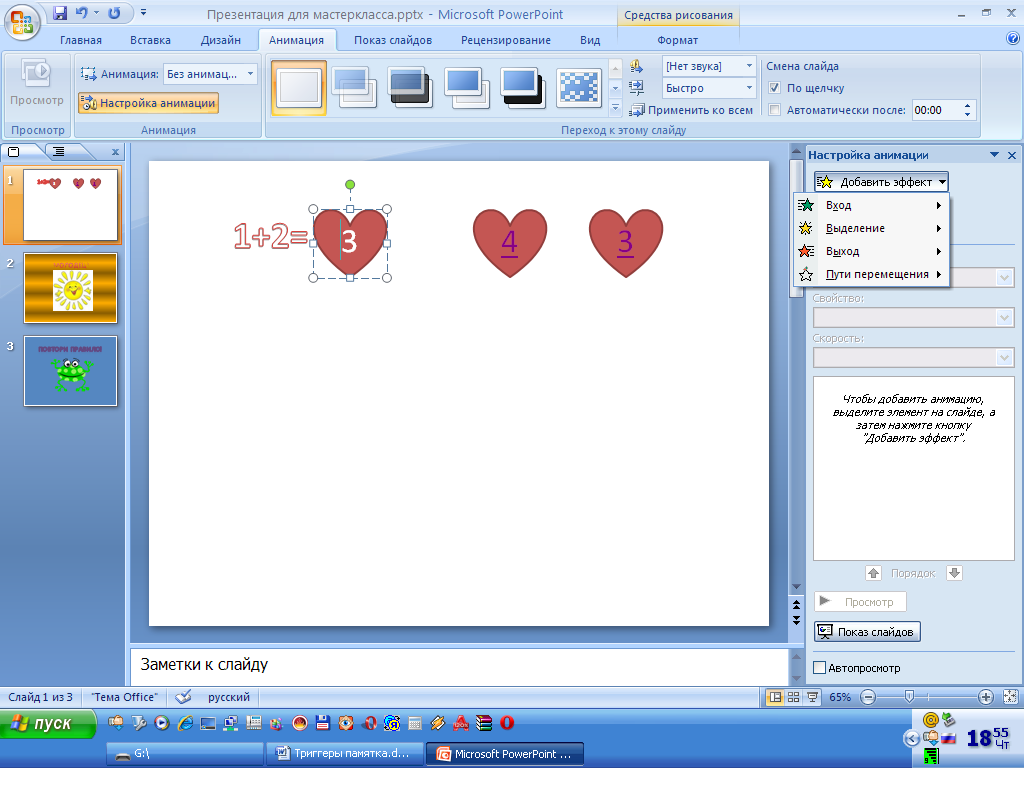Screen dimensions: 1024x811
Task: Open the Пути перемещения submenu
Action: coord(871,274)
